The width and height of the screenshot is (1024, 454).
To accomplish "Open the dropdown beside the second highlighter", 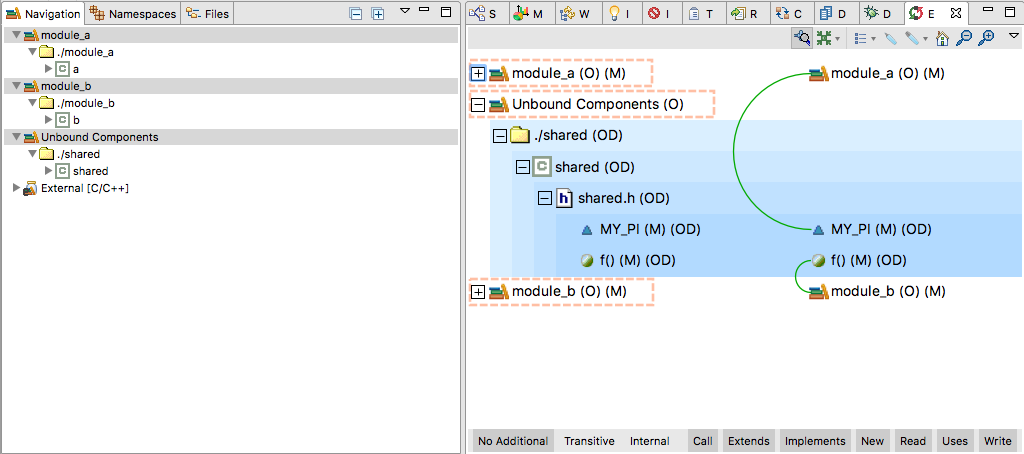I will 925,39.
